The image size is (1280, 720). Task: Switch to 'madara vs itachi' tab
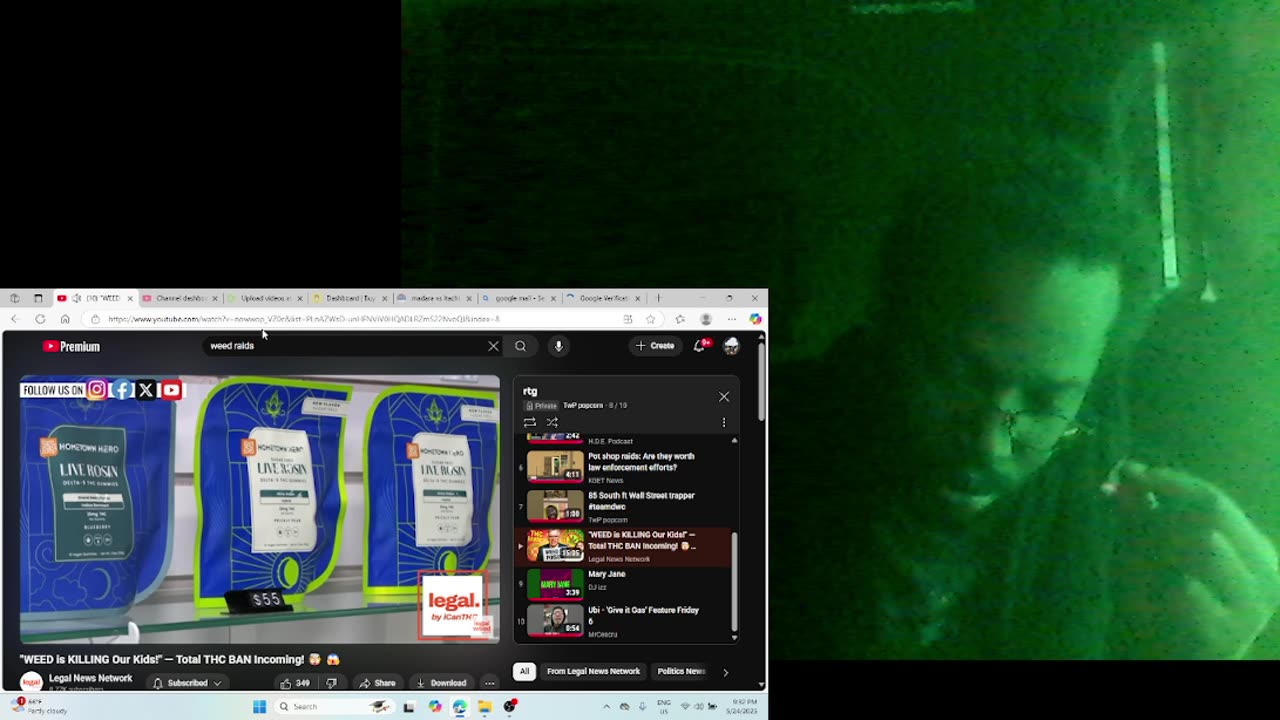tap(435, 298)
